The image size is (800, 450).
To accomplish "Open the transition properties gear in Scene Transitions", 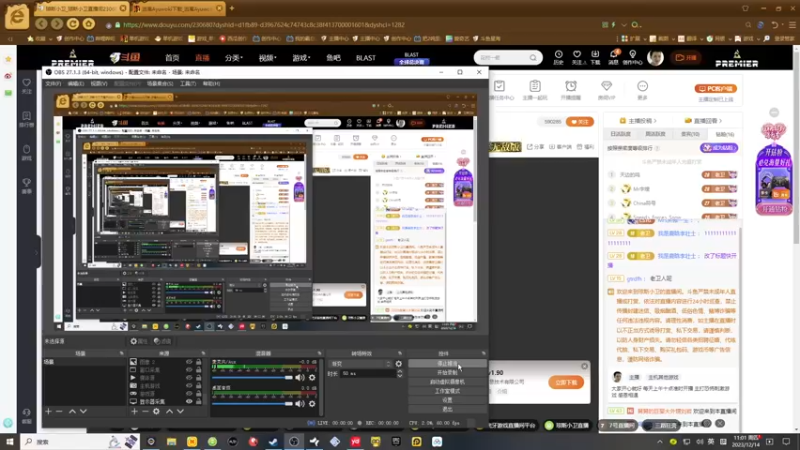I will pos(398,364).
